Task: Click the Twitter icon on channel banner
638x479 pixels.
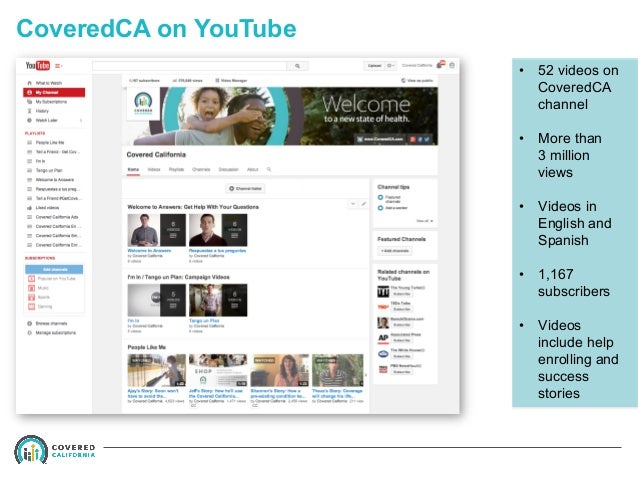Action: (427, 139)
